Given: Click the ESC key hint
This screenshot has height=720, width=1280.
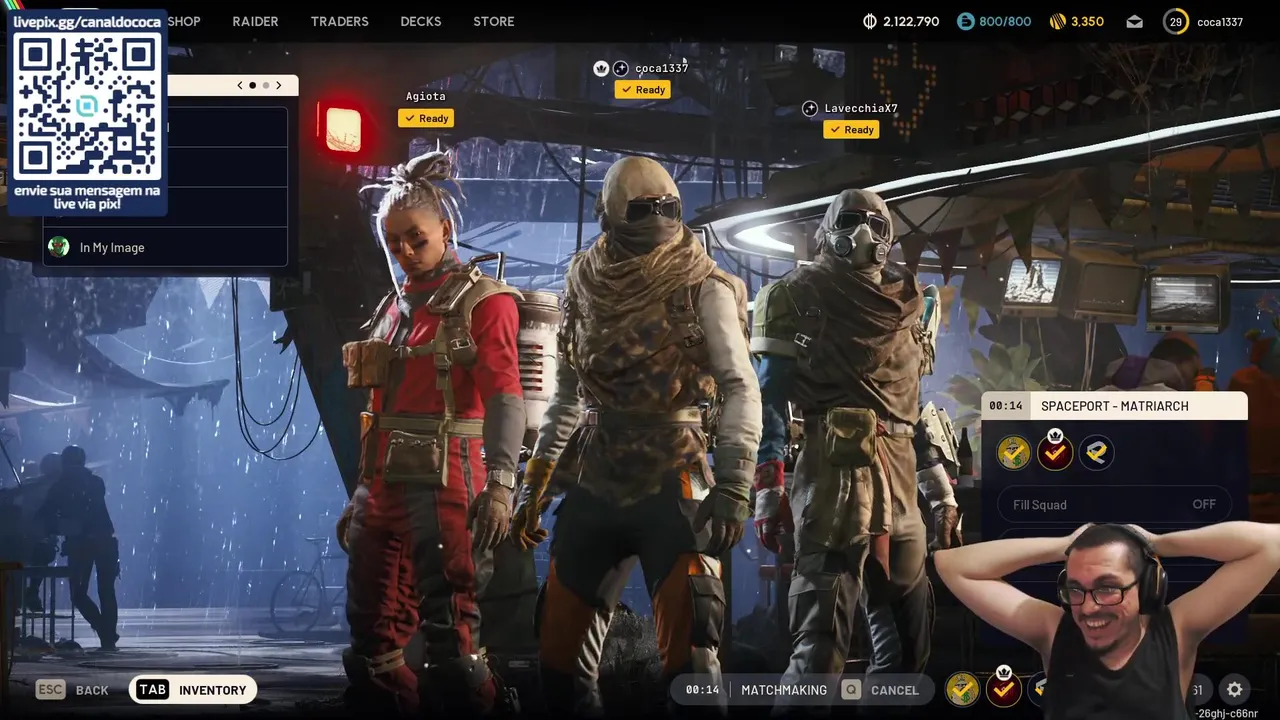Looking at the screenshot, I should (51, 689).
